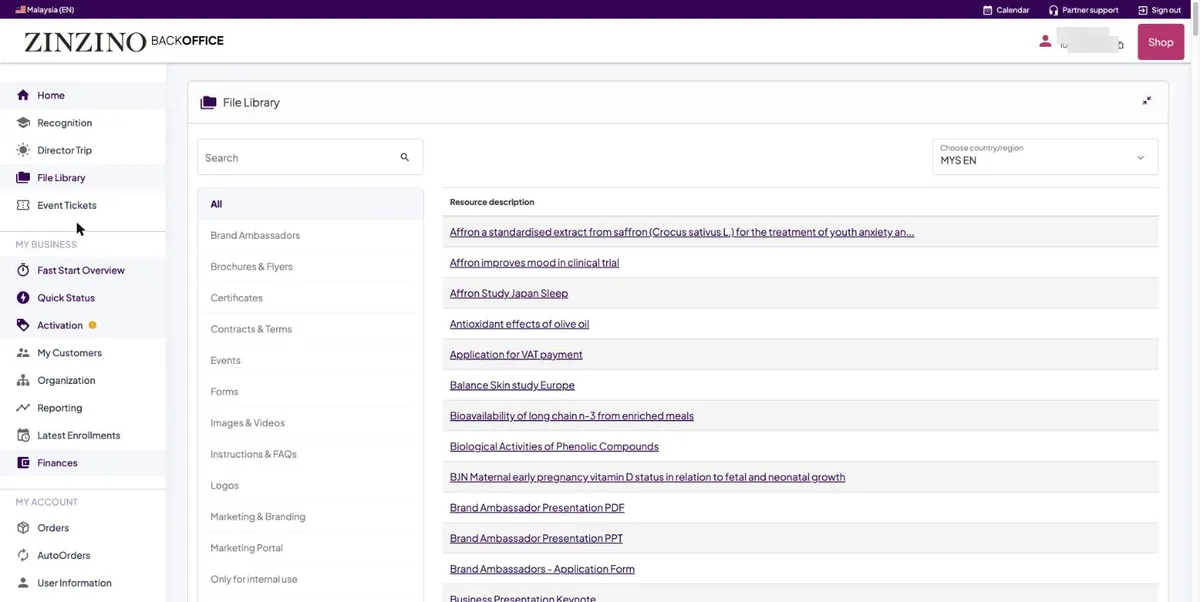
Task: Open Antioxidant effects of olive oil file
Action: pos(519,324)
